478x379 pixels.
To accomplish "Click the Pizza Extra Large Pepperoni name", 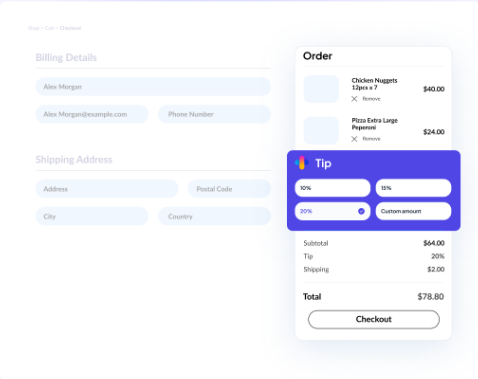I will pyautogui.click(x=375, y=124).
